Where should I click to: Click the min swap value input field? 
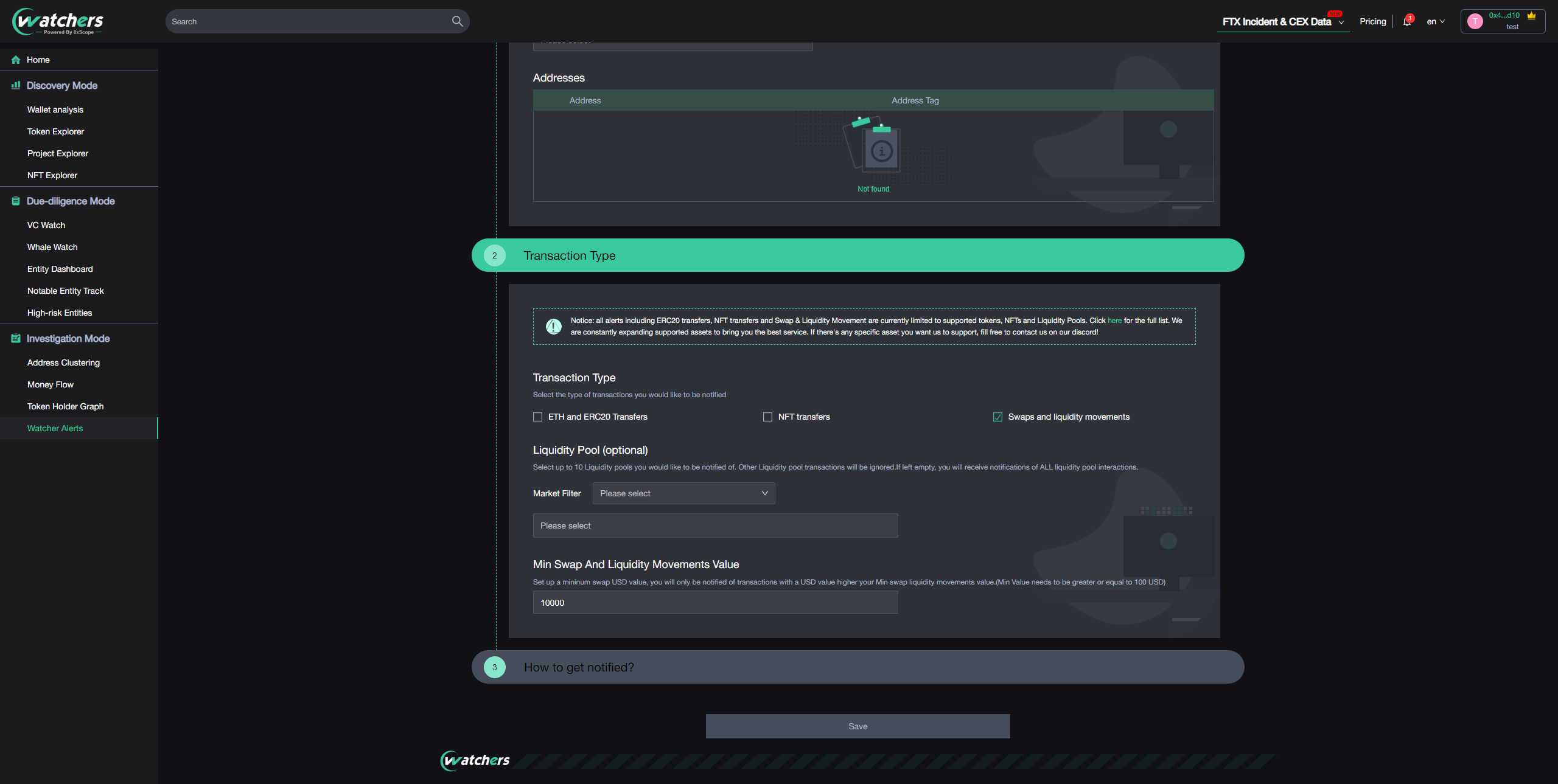click(x=715, y=603)
